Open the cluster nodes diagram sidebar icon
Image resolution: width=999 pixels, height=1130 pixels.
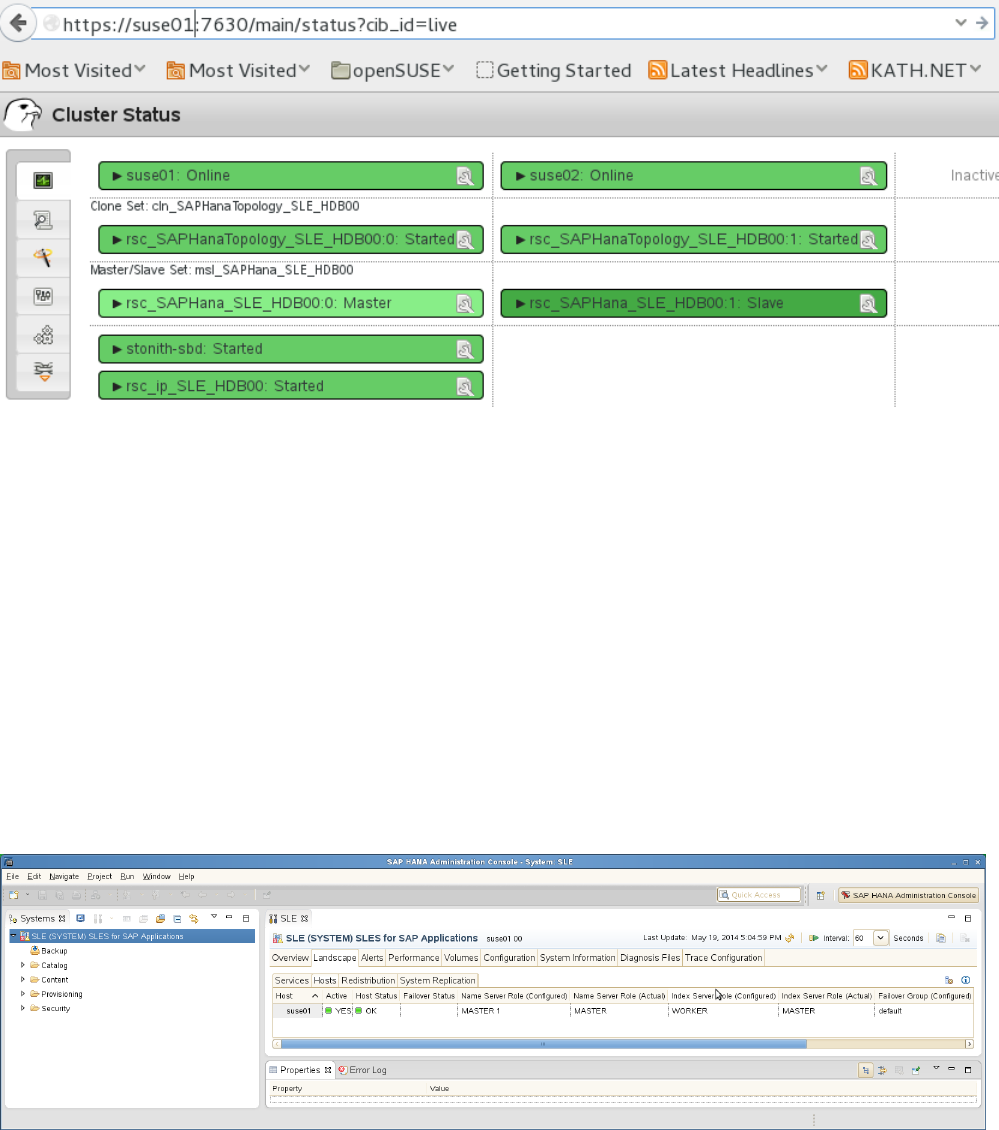pos(43,335)
